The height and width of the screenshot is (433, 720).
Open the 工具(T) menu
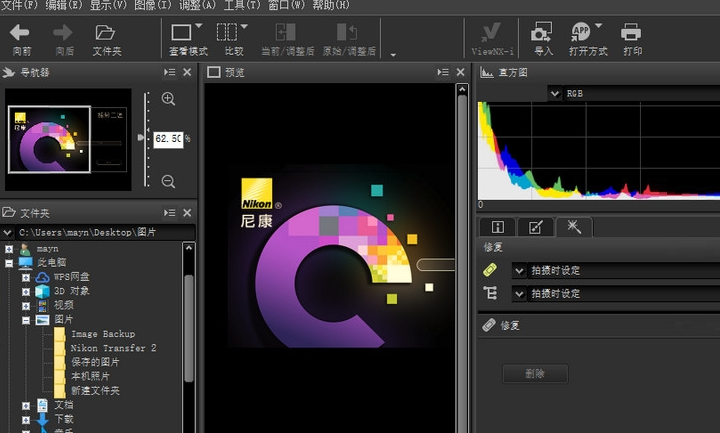(242, 6)
